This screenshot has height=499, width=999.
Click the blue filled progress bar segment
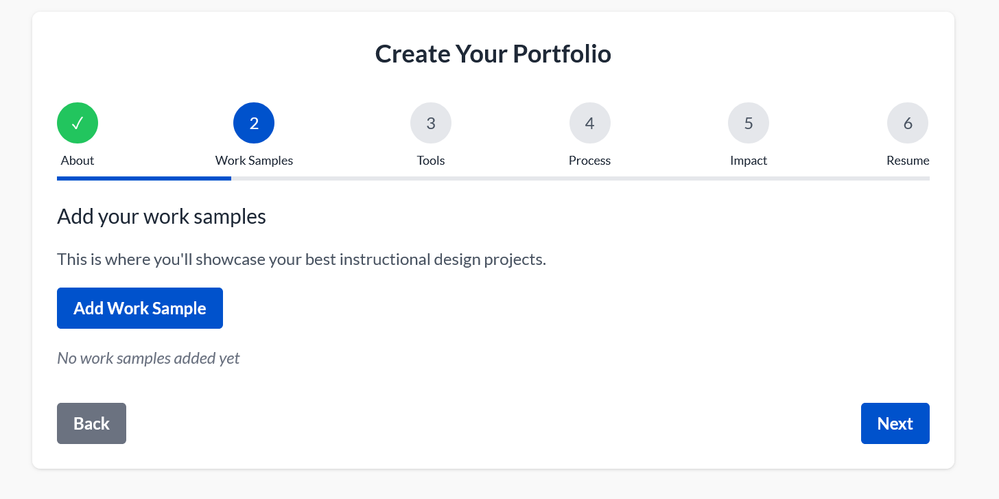tap(144, 178)
